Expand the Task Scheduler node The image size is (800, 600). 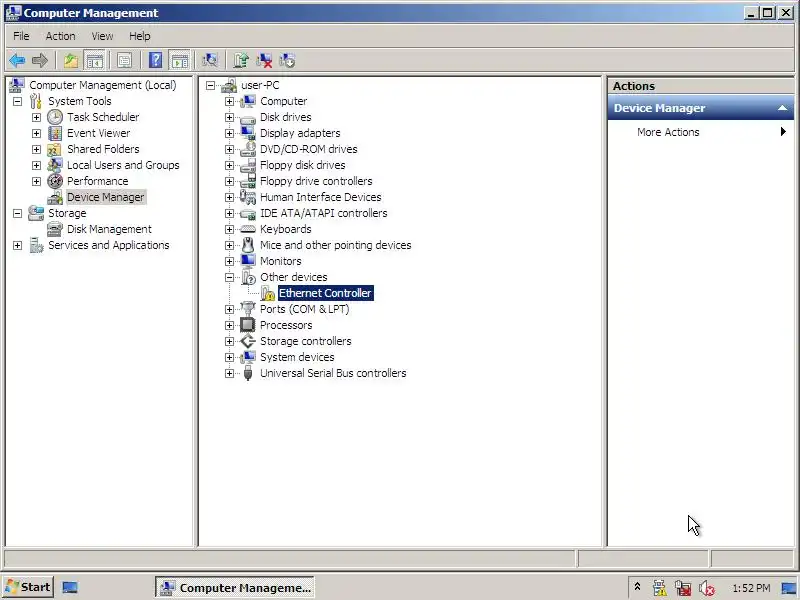[x=36, y=117]
